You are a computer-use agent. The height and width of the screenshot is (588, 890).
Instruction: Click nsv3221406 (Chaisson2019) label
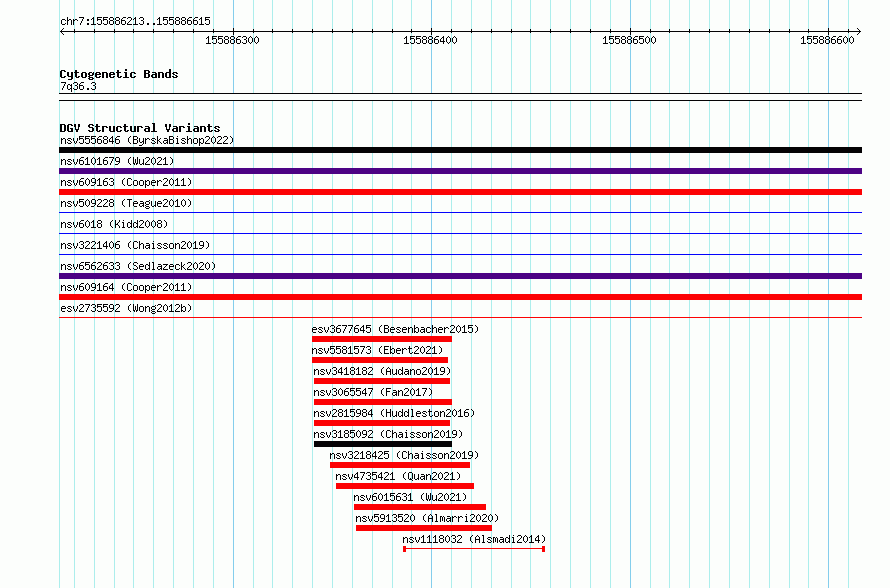point(135,245)
